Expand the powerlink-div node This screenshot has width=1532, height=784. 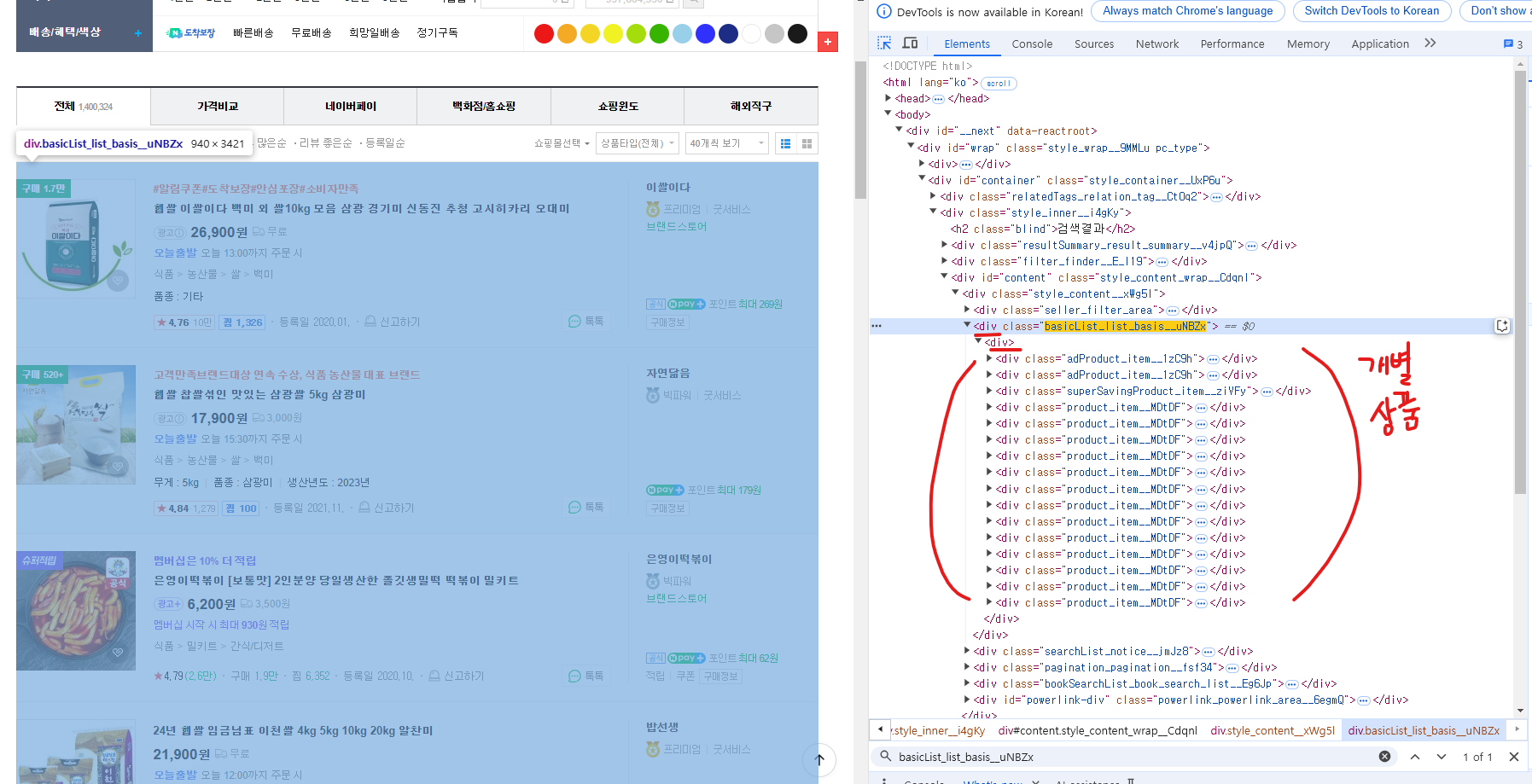click(x=967, y=700)
